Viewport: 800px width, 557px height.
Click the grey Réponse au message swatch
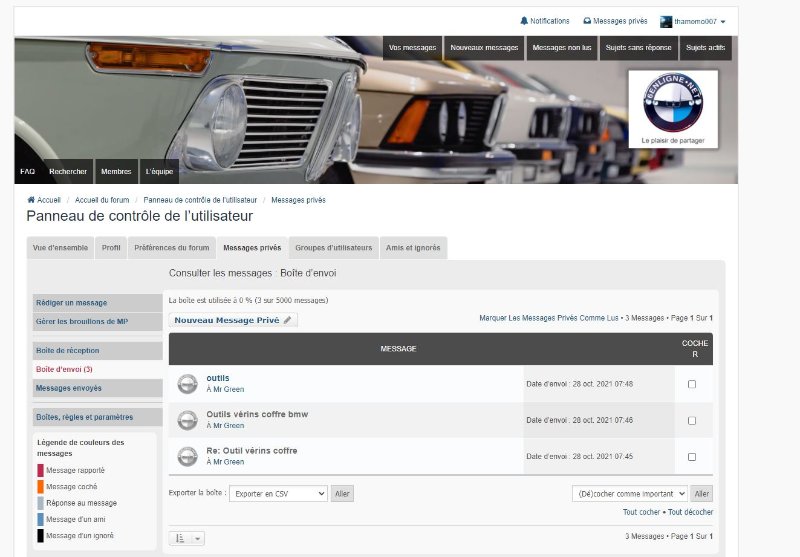click(x=40, y=503)
